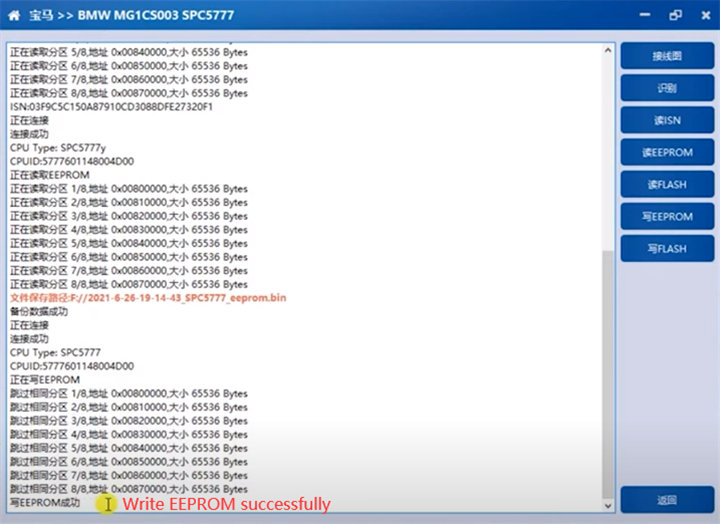Click the 读ISN button
Image resolution: width=720 pixels, height=524 pixels.
pyautogui.click(x=666, y=120)
